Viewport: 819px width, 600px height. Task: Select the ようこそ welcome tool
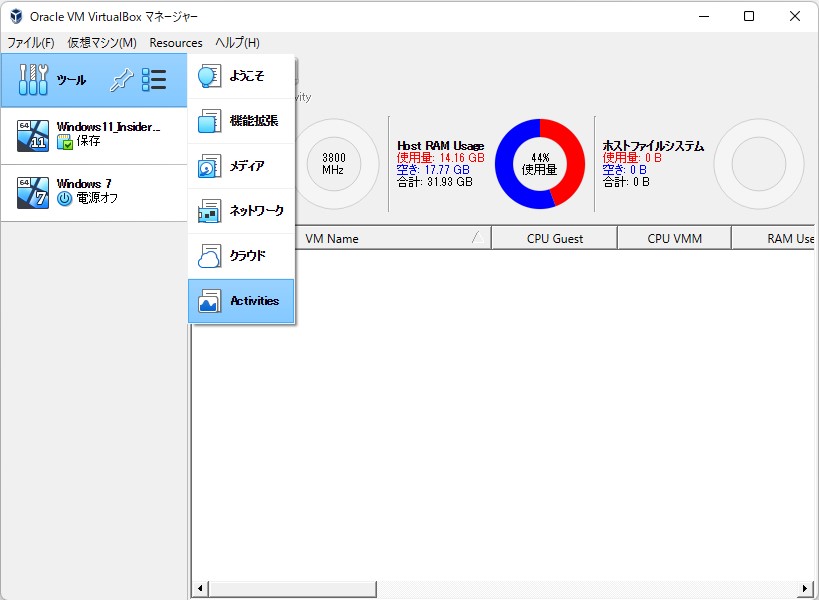(241, 76)
